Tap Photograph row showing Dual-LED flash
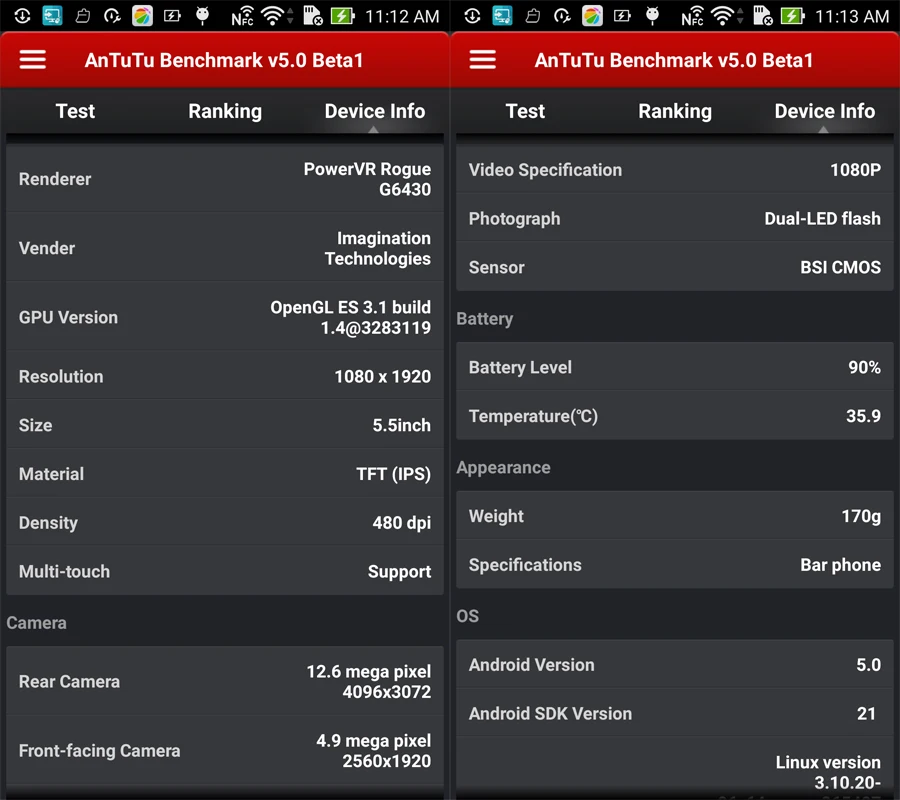Image resolution: width=900 pixels, height=800 pixels. click(675, 218)
